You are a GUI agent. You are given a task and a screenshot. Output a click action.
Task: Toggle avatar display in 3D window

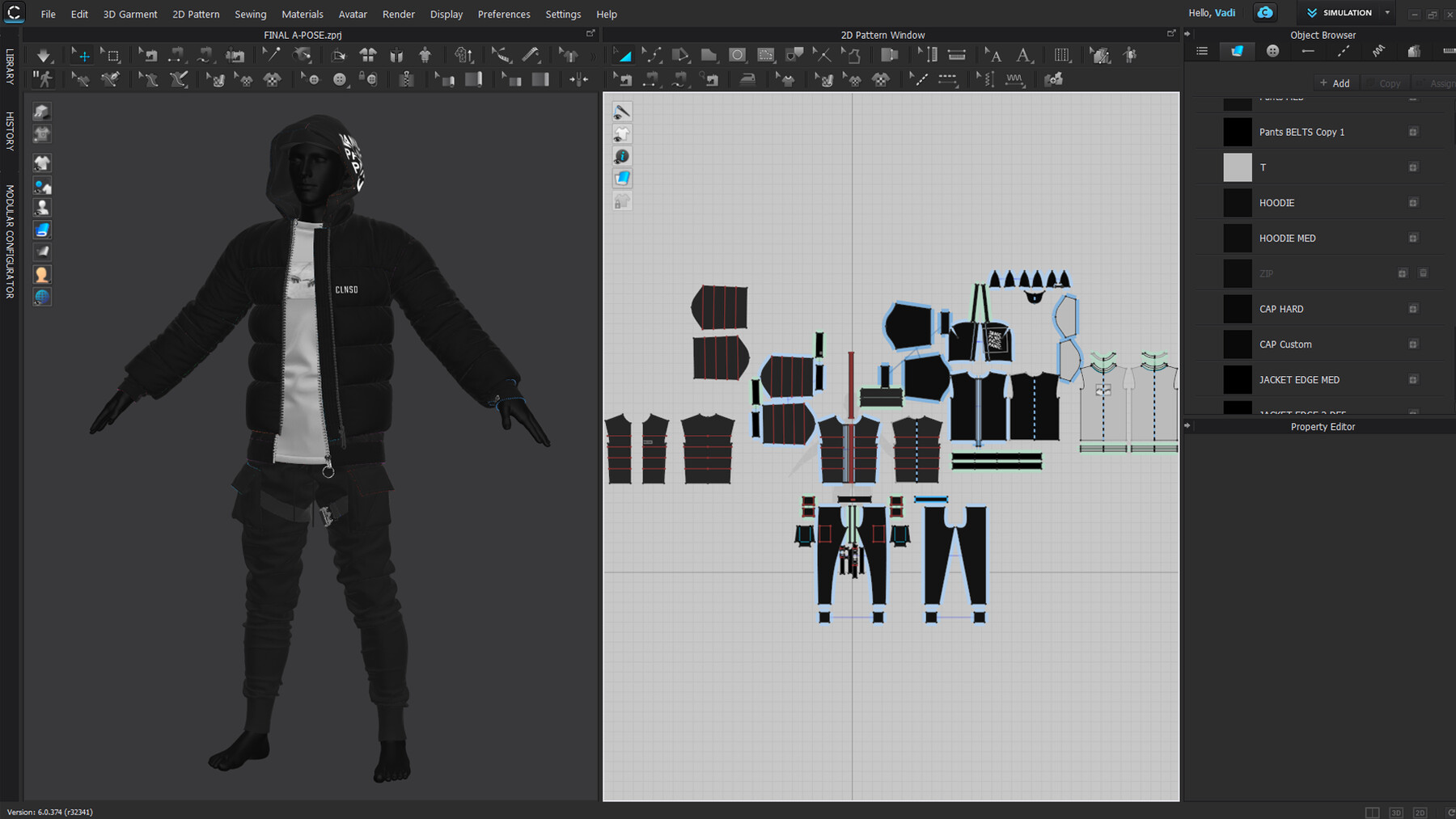(42, 208)
